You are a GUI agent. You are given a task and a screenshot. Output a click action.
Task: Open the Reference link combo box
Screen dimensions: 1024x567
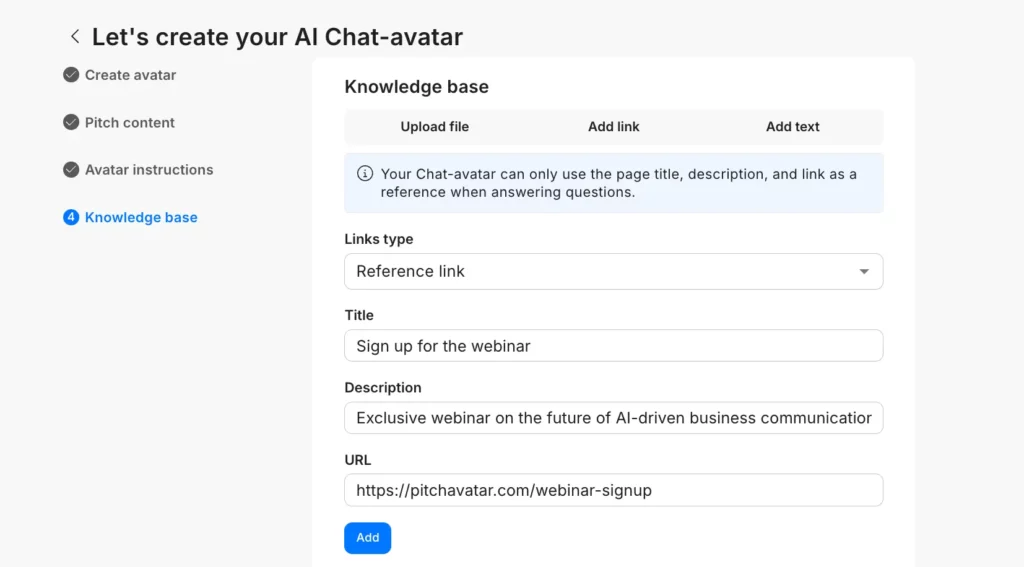coord(600,272)
